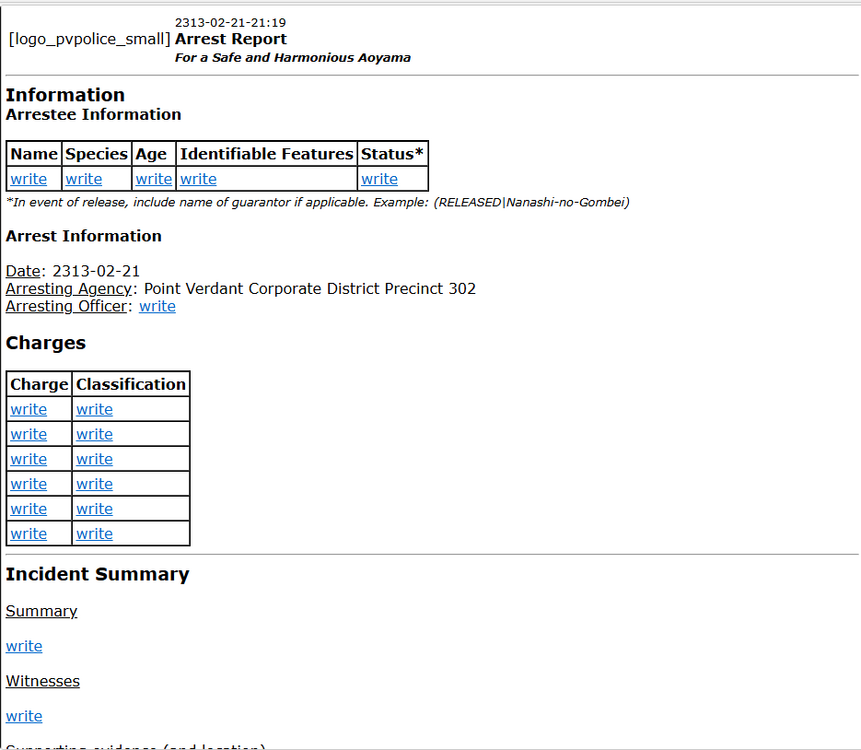
Task: Click third row Charge write link
Action: pyautogui.click(x=28, y=459)
